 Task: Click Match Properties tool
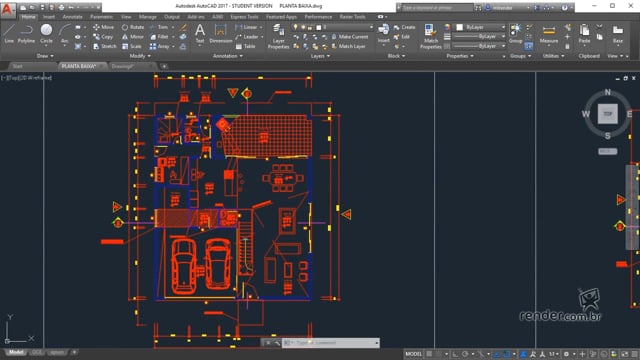(x=431, y=36)
